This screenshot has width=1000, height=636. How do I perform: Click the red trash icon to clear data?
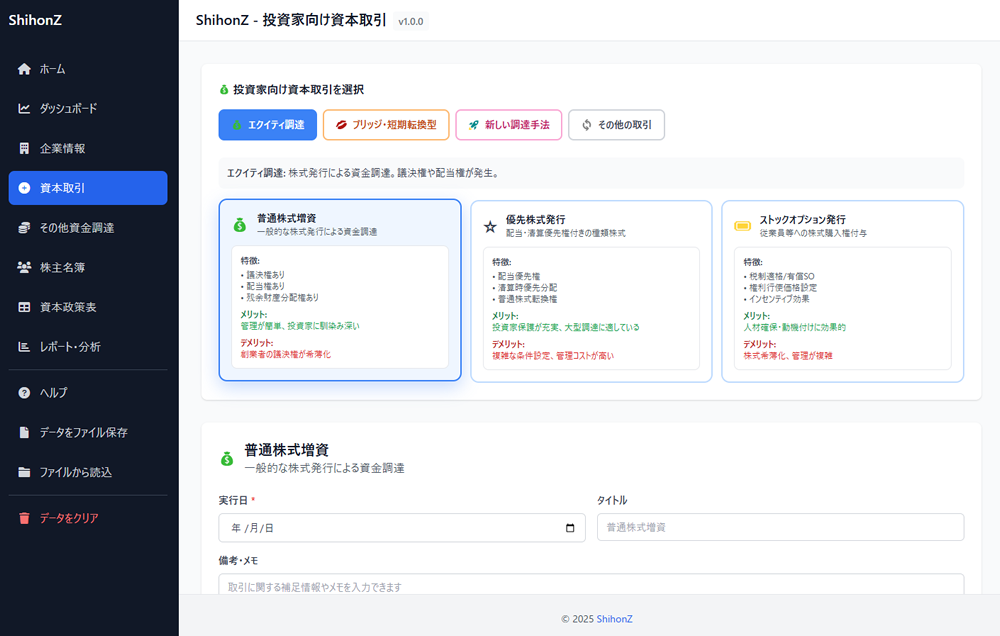tap(25, 518)
